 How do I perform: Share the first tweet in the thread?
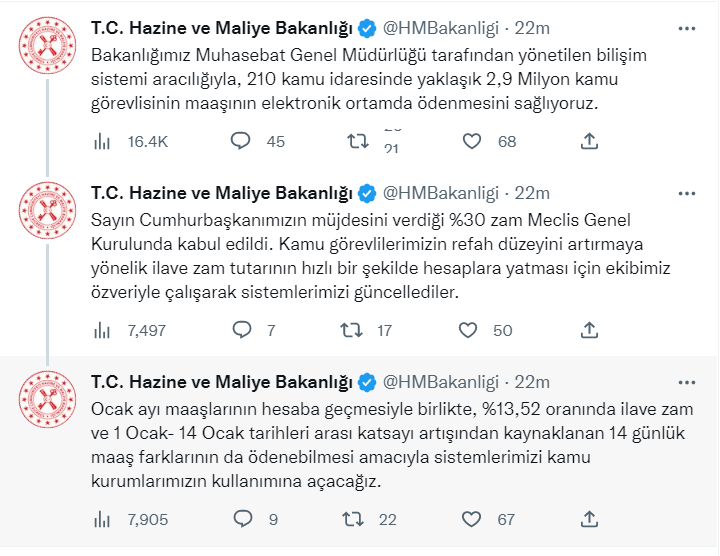(589, 142)
